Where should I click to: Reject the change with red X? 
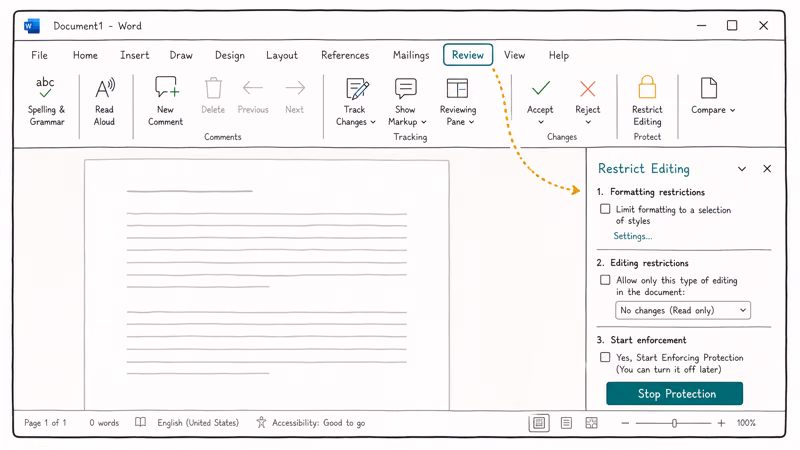[x=588, y=89]
